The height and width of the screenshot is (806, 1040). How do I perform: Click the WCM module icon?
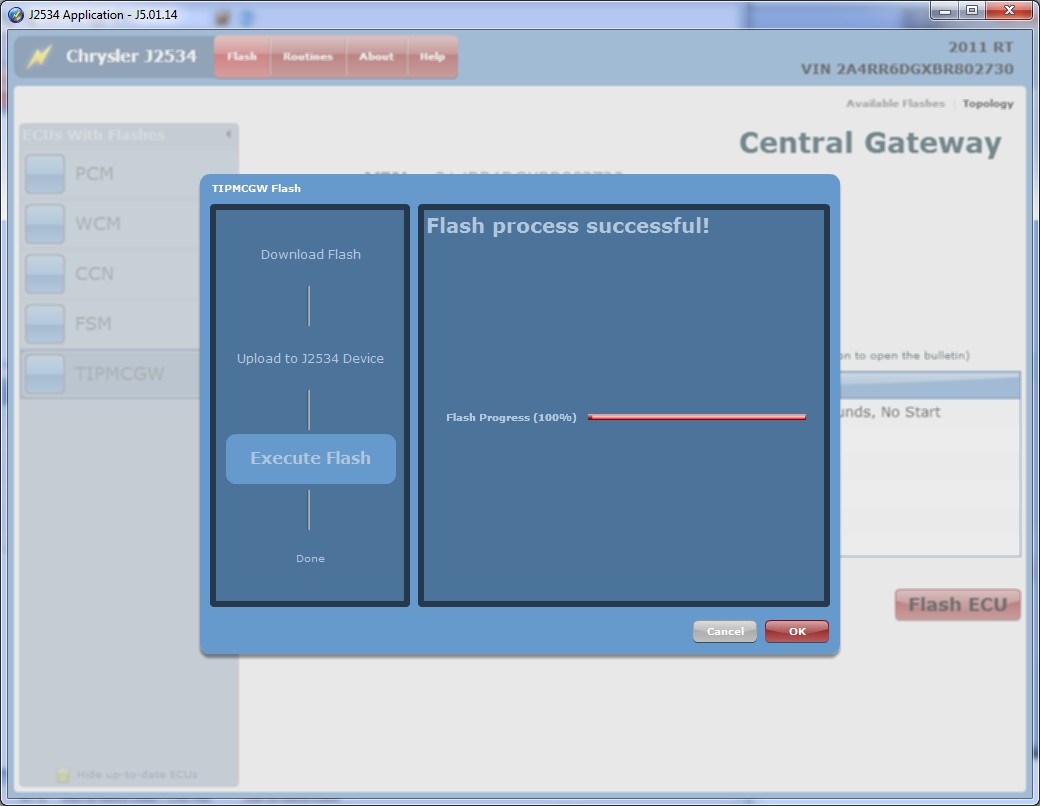tap(45, 224)
